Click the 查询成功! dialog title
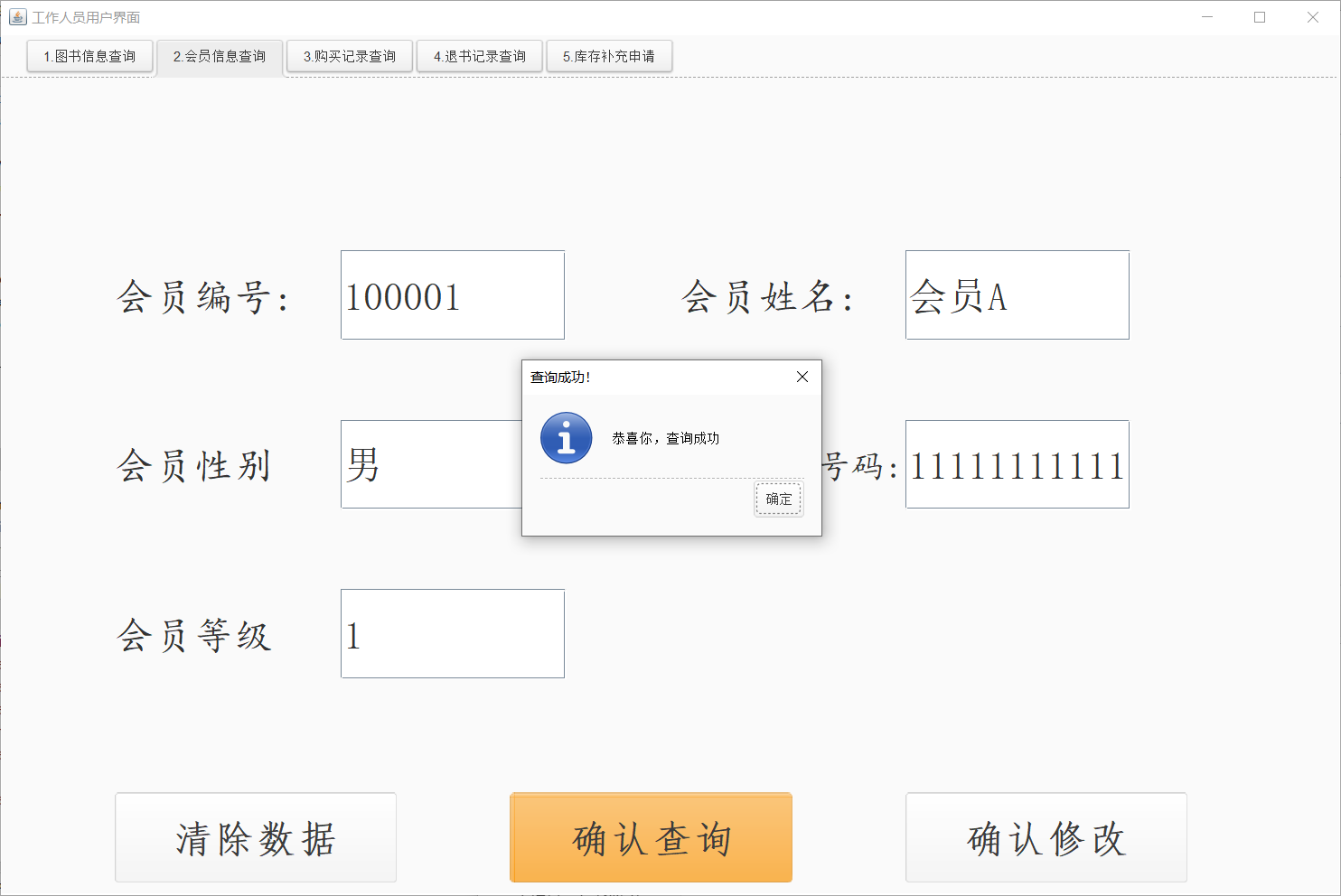 tap(560, 378)
